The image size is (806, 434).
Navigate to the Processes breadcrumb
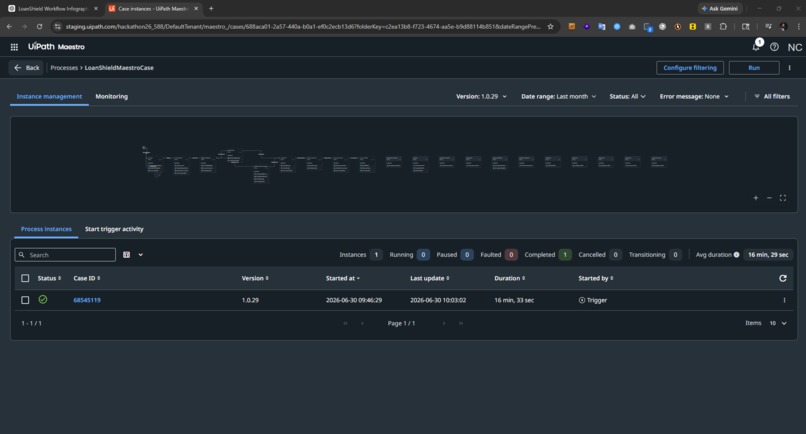click(x=64, y=68)
